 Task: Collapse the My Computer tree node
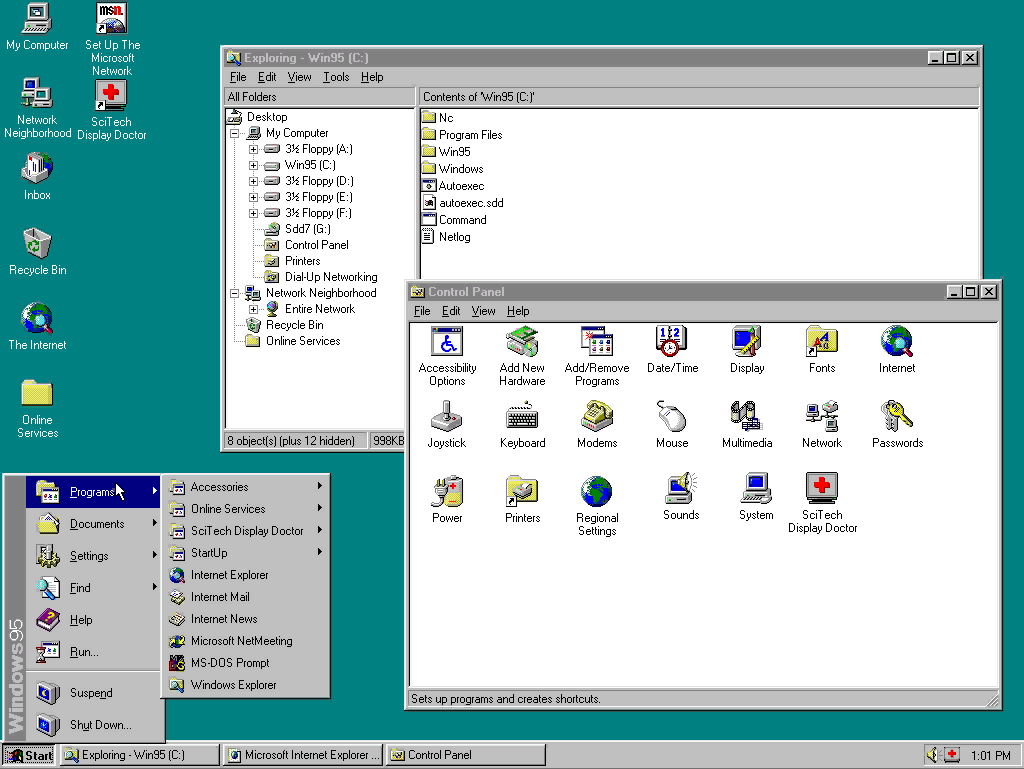point(235,133)
